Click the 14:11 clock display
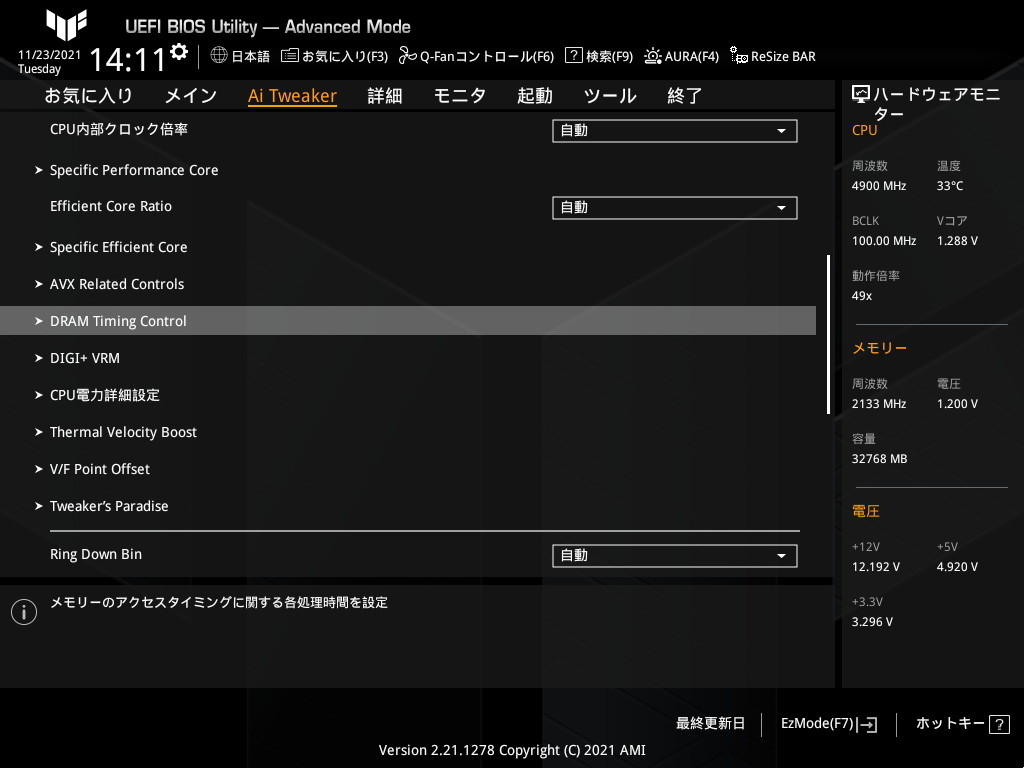 (x=127, y=60)
